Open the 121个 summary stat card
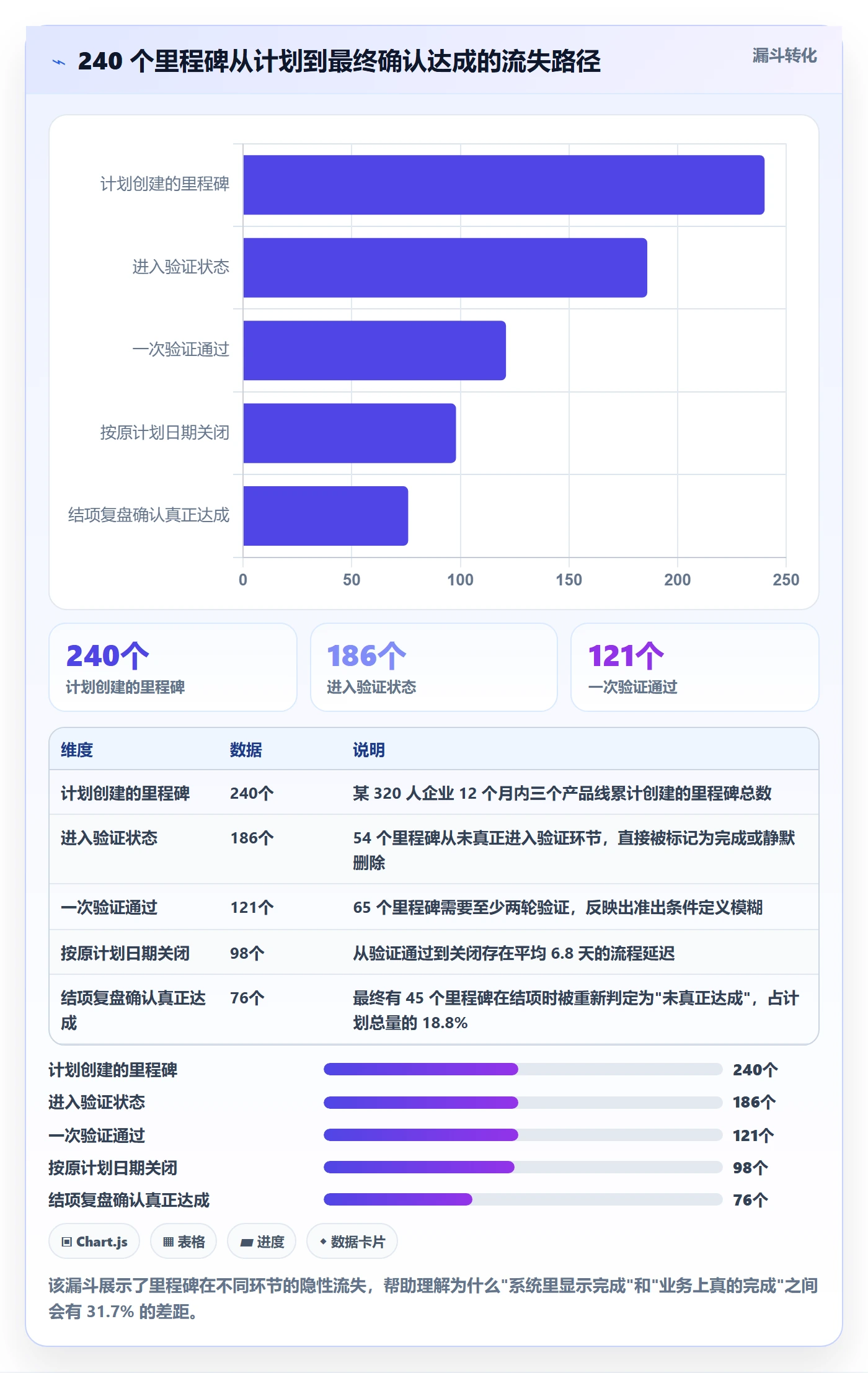The image size is (868, 1373). 695,667
